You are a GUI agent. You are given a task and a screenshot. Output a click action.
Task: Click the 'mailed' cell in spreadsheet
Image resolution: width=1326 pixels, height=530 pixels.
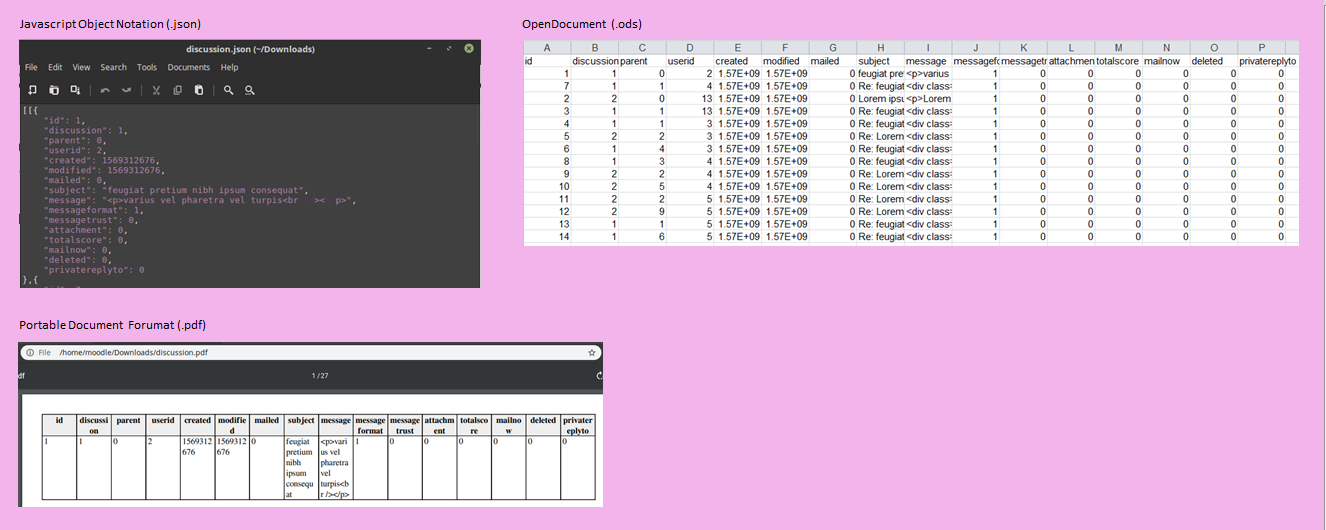[833, 61]
